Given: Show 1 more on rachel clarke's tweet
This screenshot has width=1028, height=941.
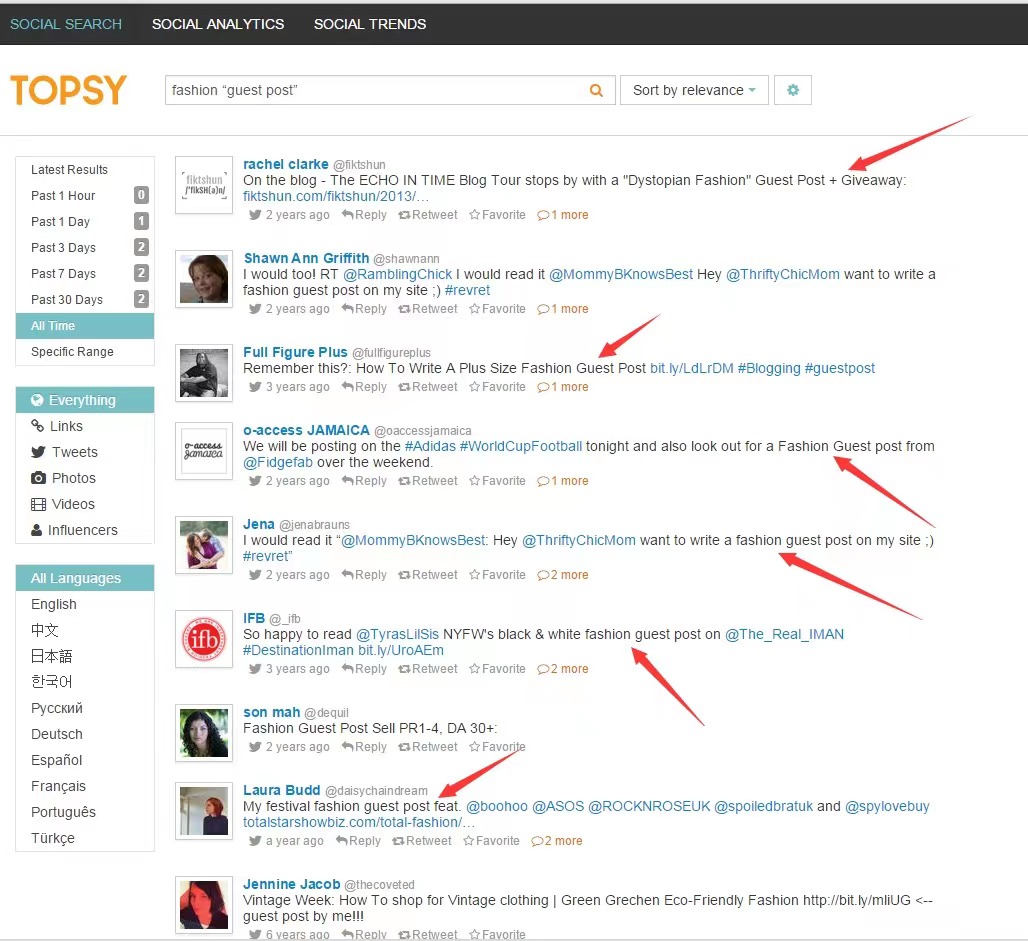Looking at the screenshot, I should coord(563,215).
